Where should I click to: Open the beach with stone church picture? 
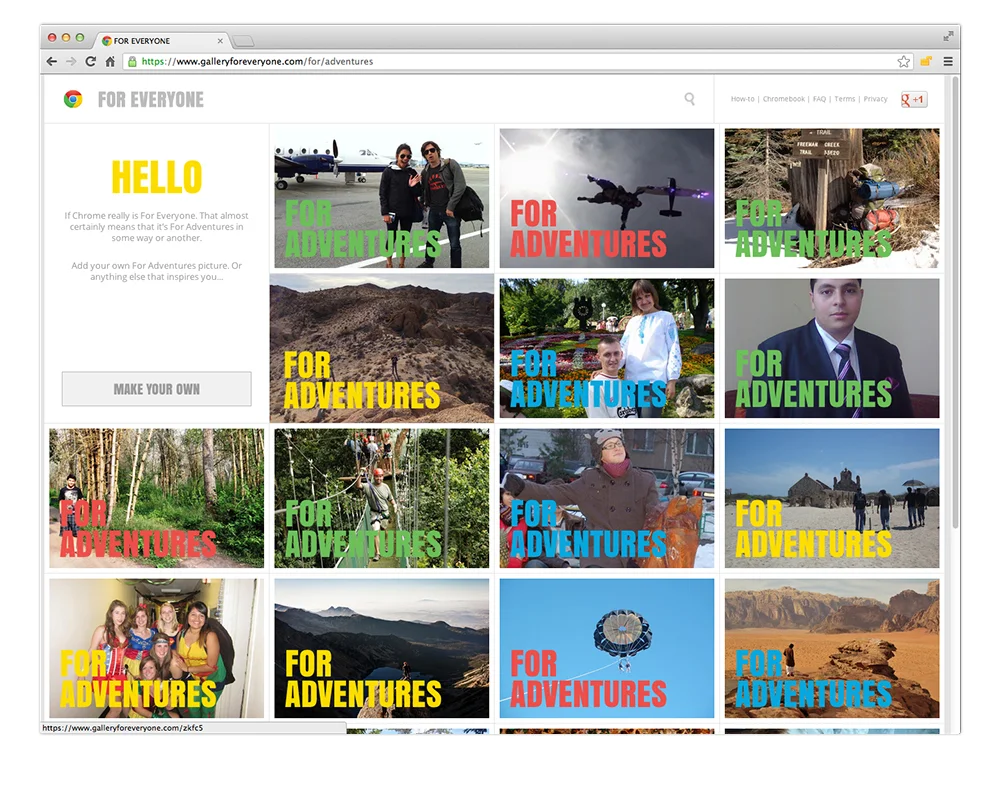(832, 498)
